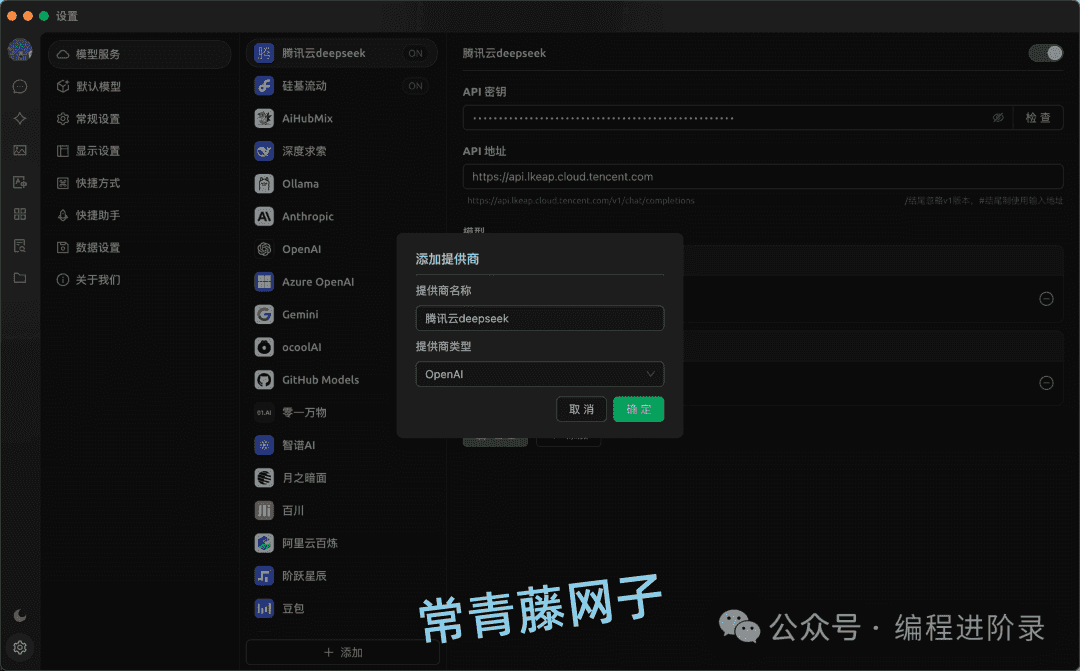This screenshot has height=671, width=1080.
Task: Open the mini apps grid icon
Action: point(20,214)
